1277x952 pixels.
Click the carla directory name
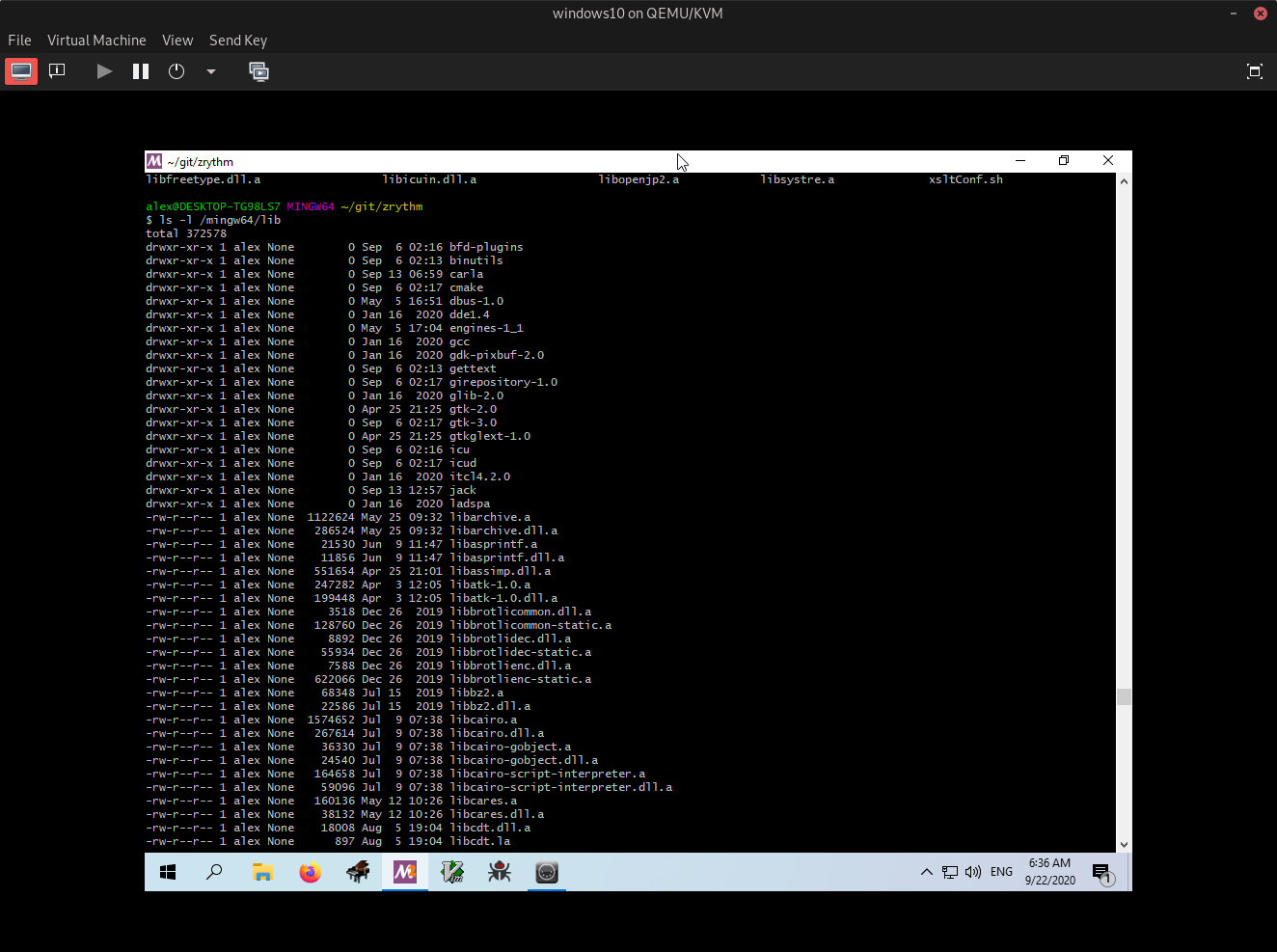pos(467,274)
